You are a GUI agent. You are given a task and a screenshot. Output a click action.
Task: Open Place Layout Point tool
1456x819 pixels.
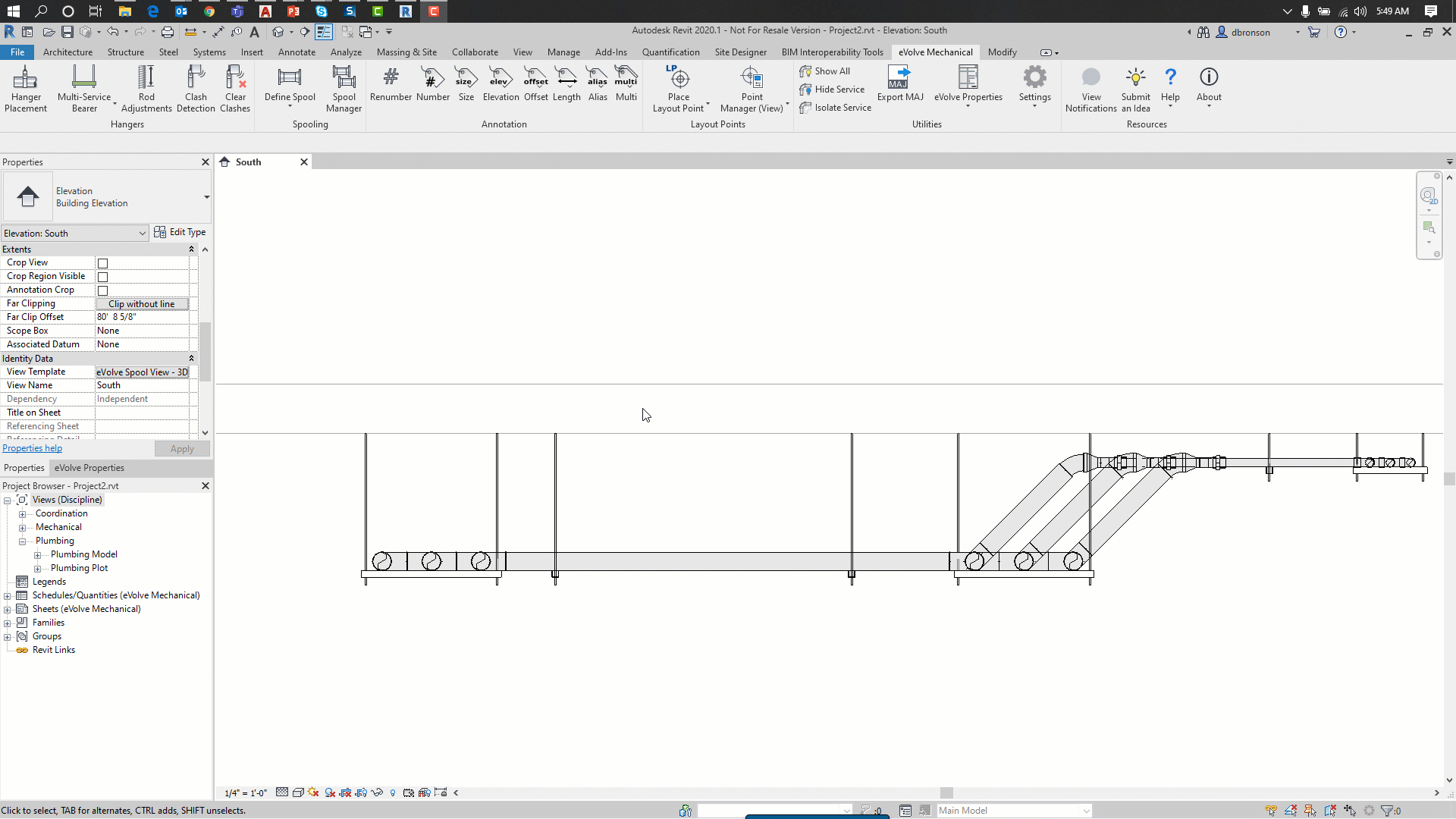pyautogui.click(x=679, y=88)
